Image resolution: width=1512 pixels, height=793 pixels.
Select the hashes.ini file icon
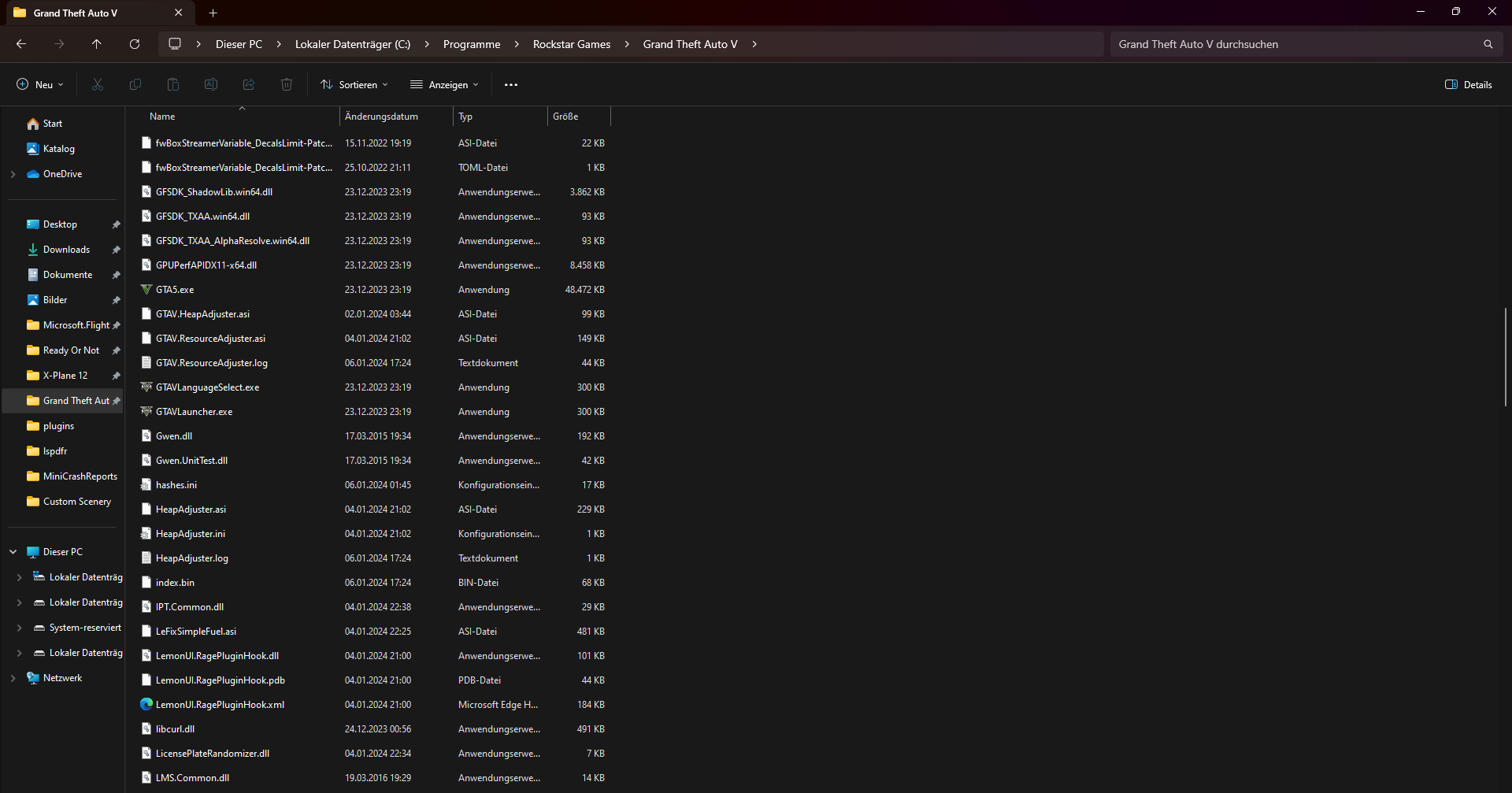tap(146, 485)
